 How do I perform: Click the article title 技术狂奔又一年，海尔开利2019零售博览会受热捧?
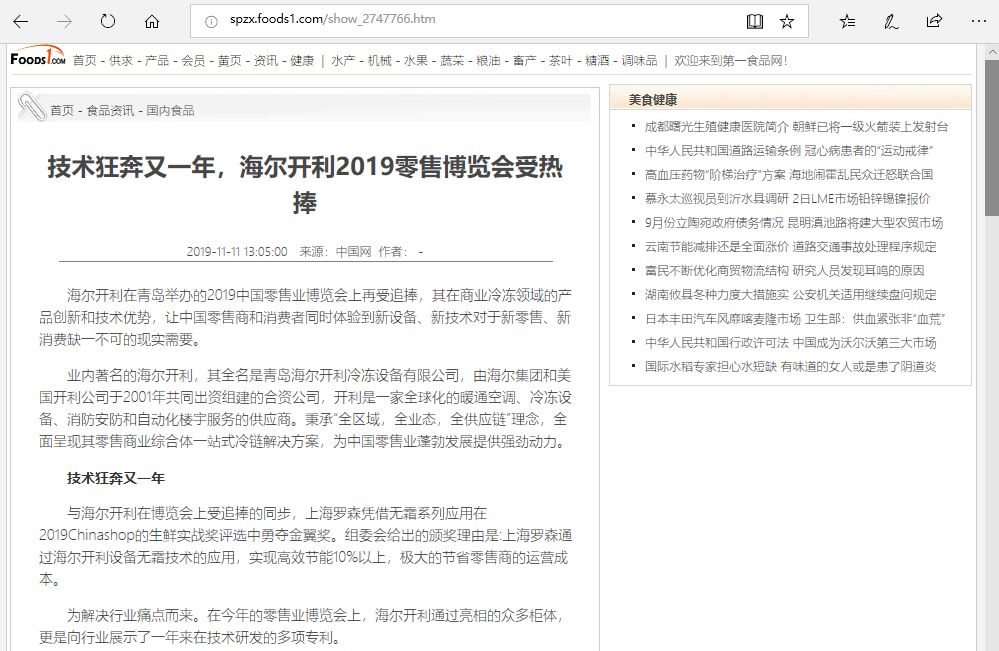pyautogui.click(x=305, y=185)
